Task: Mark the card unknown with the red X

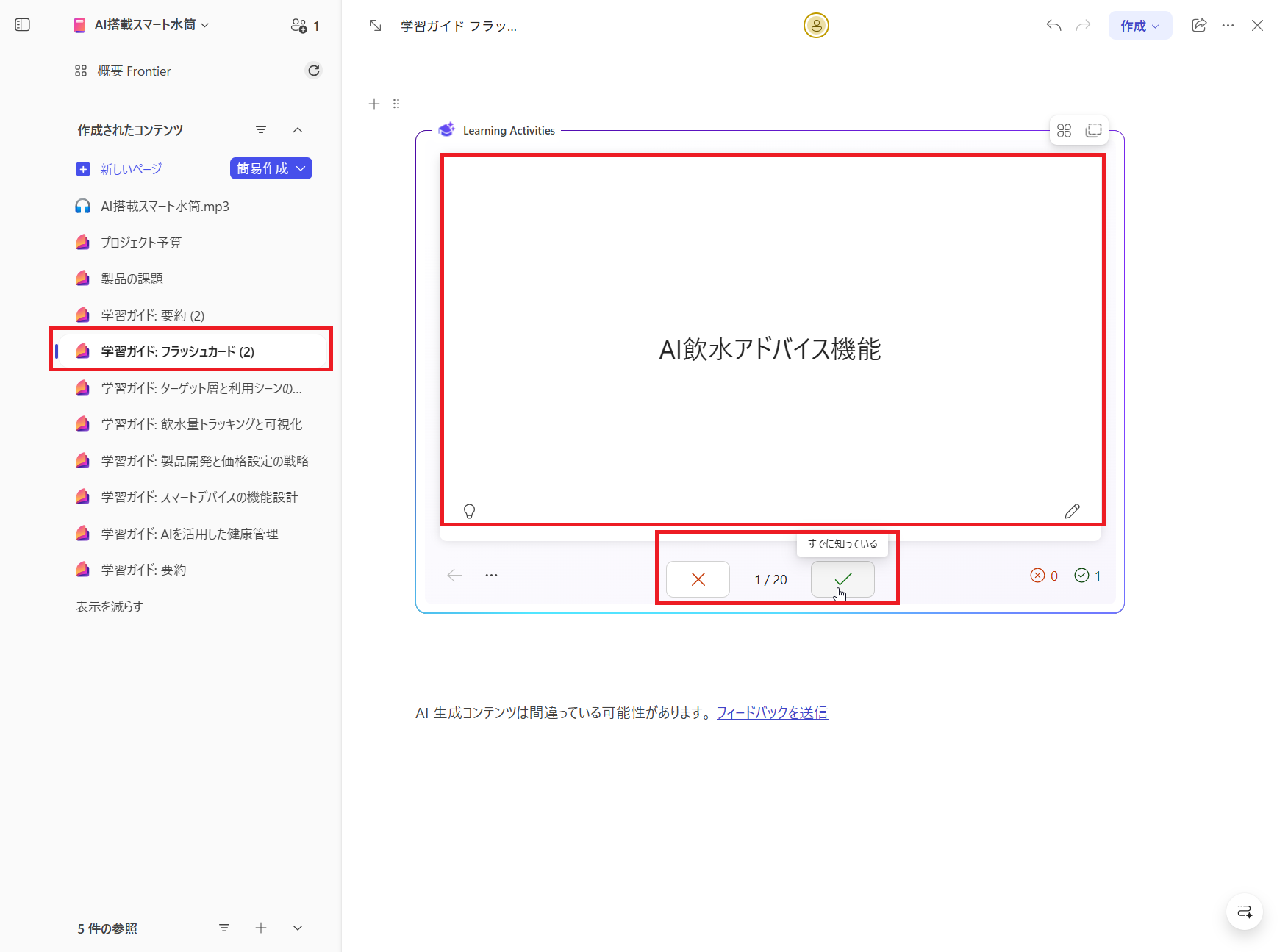Action: point(697,579)
